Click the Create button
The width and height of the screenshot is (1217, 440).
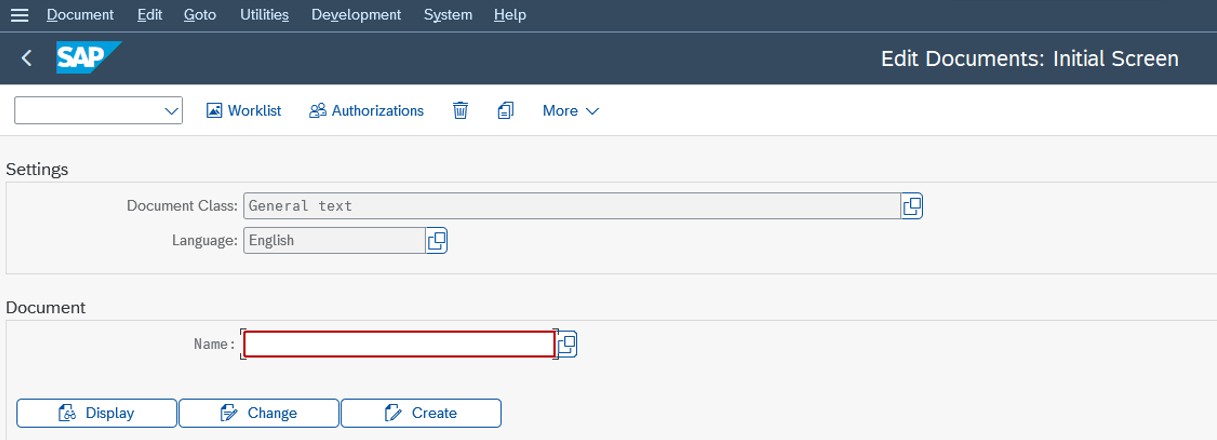[421, 412]
